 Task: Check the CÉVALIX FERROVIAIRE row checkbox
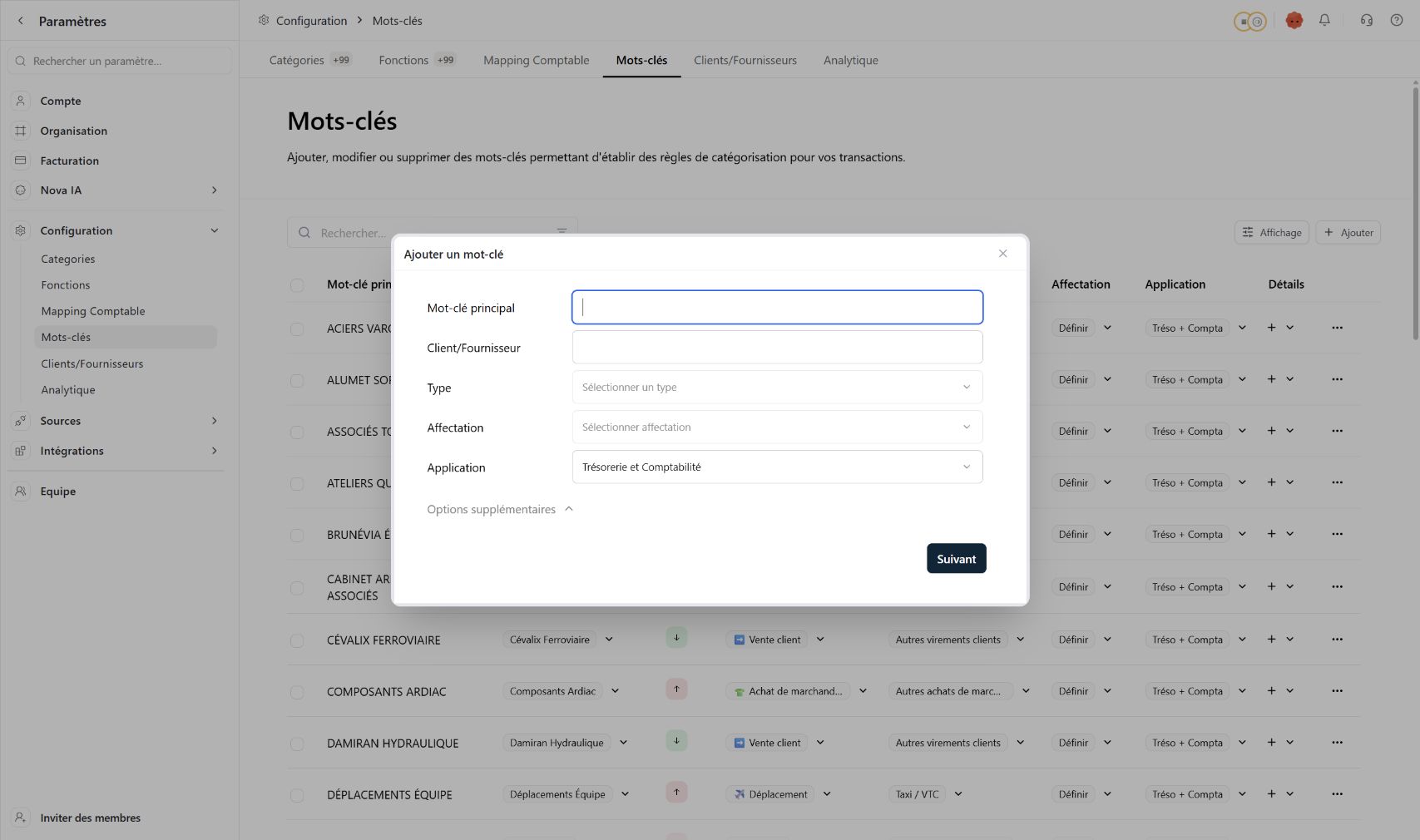click(x=297, y=641)
